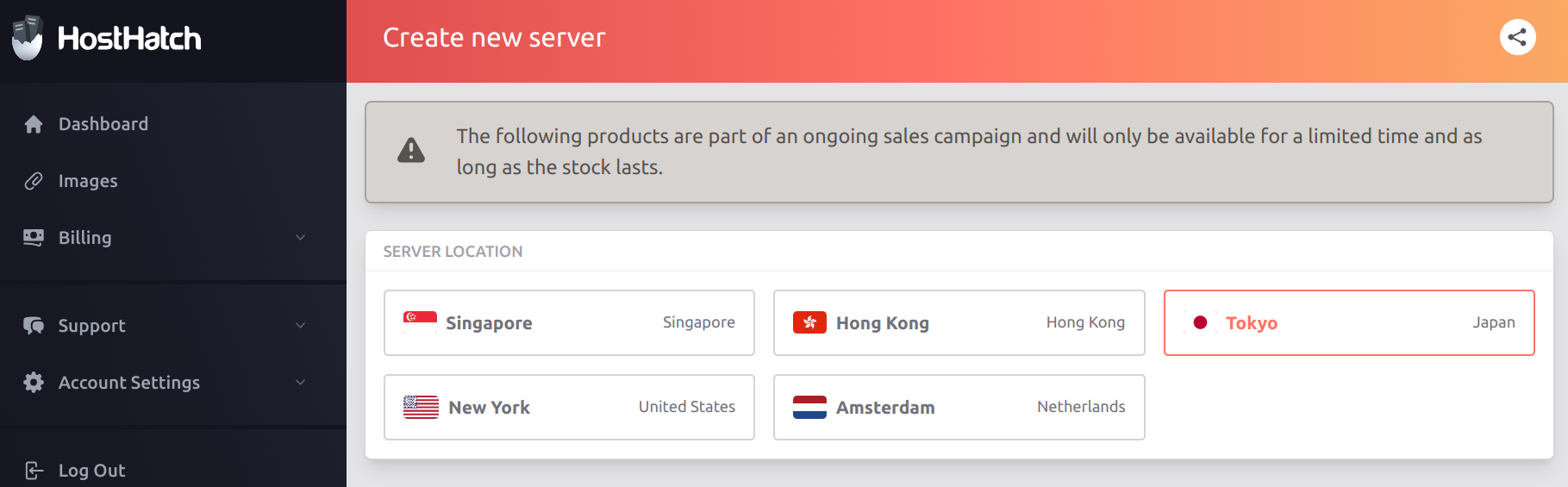
Task: Click the Support chat bubbles icon
Action: pos(34,326)
